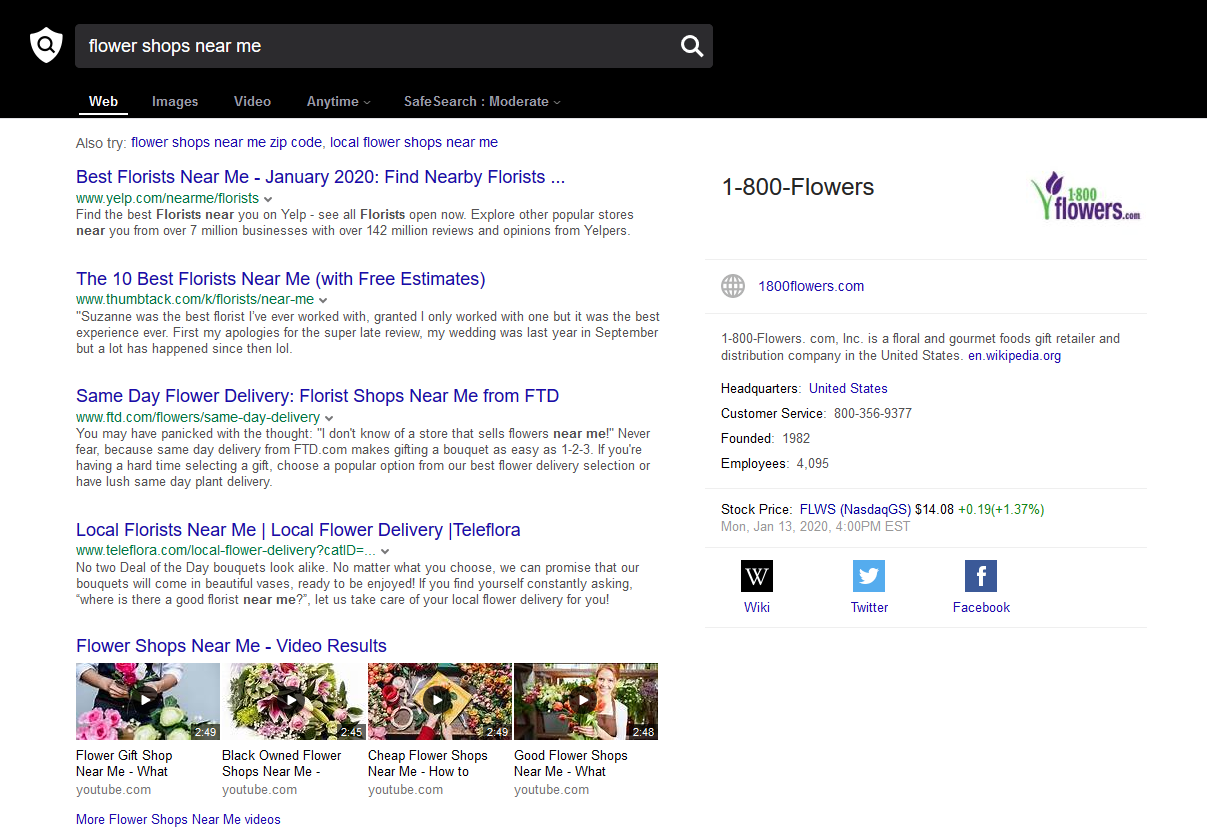1207x837 pixels.
Task: Open the Anytime filter dropdown
Action: (x=339, y=101)
